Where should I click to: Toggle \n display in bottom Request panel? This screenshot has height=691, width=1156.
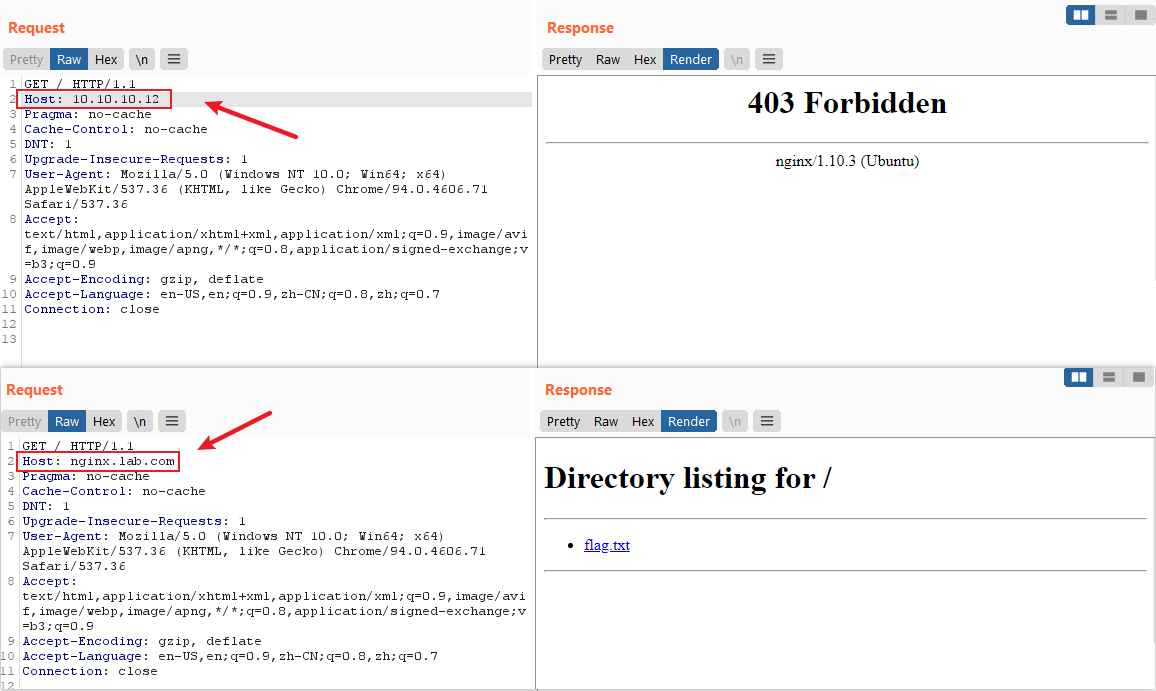139,421
